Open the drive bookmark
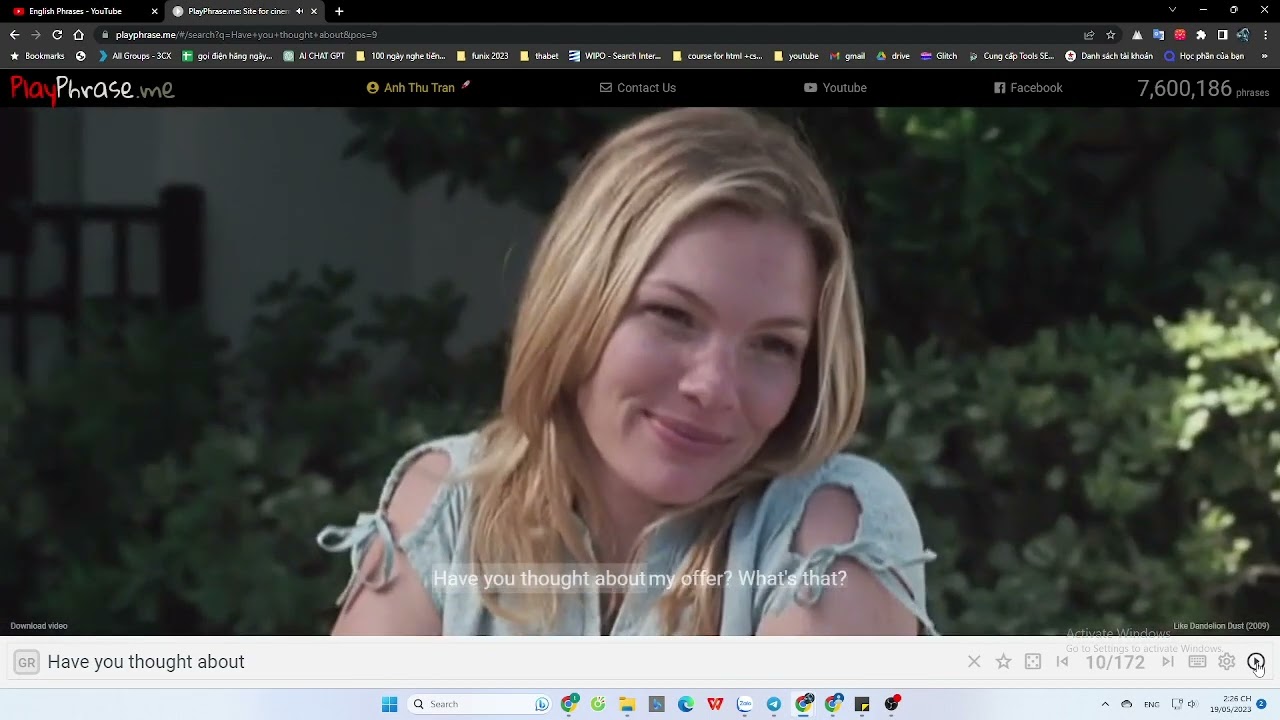The image size is (1280, 720). (x=893, y=56)
